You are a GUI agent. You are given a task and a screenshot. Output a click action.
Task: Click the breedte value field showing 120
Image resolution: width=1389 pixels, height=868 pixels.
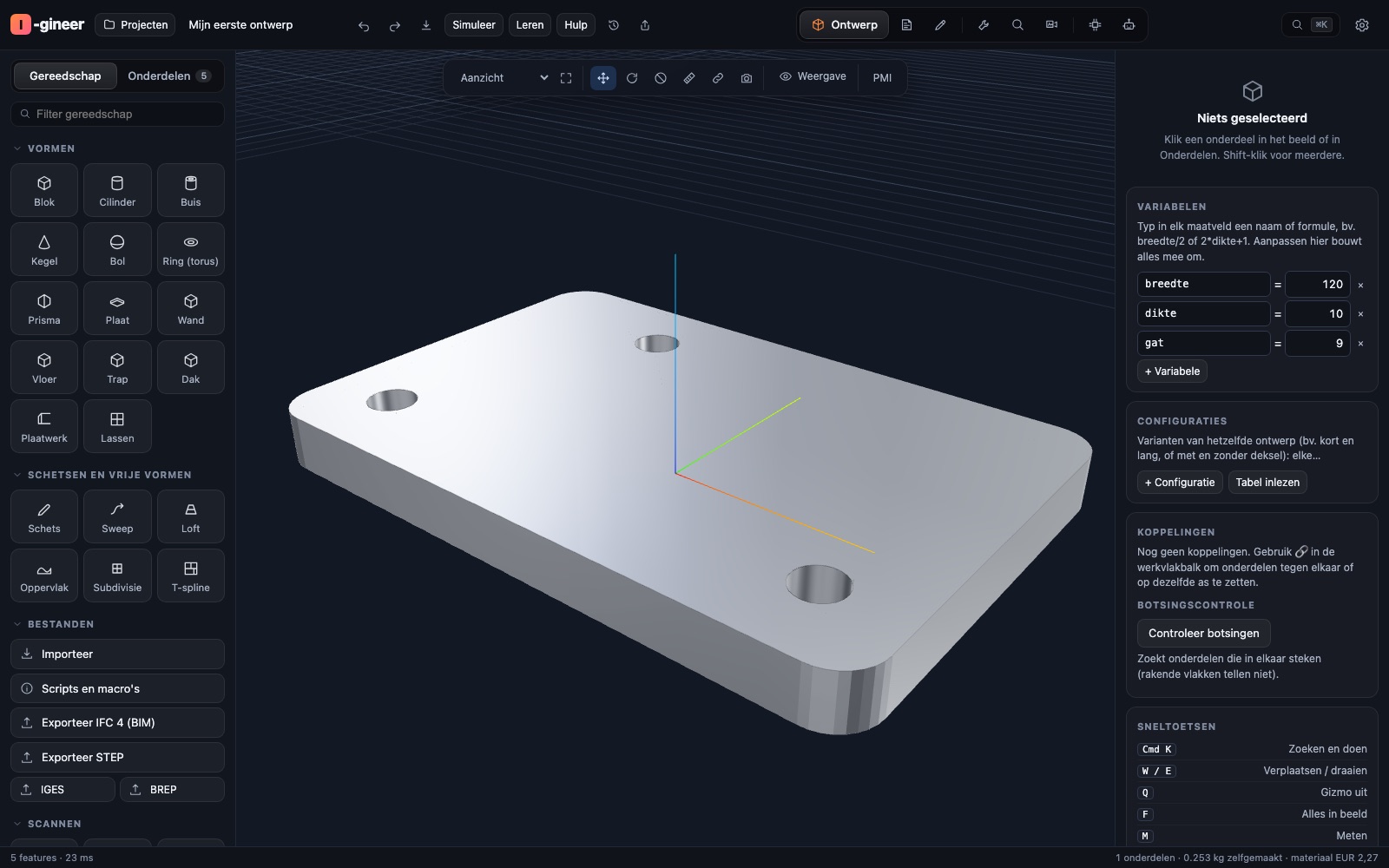point(1317,284)
